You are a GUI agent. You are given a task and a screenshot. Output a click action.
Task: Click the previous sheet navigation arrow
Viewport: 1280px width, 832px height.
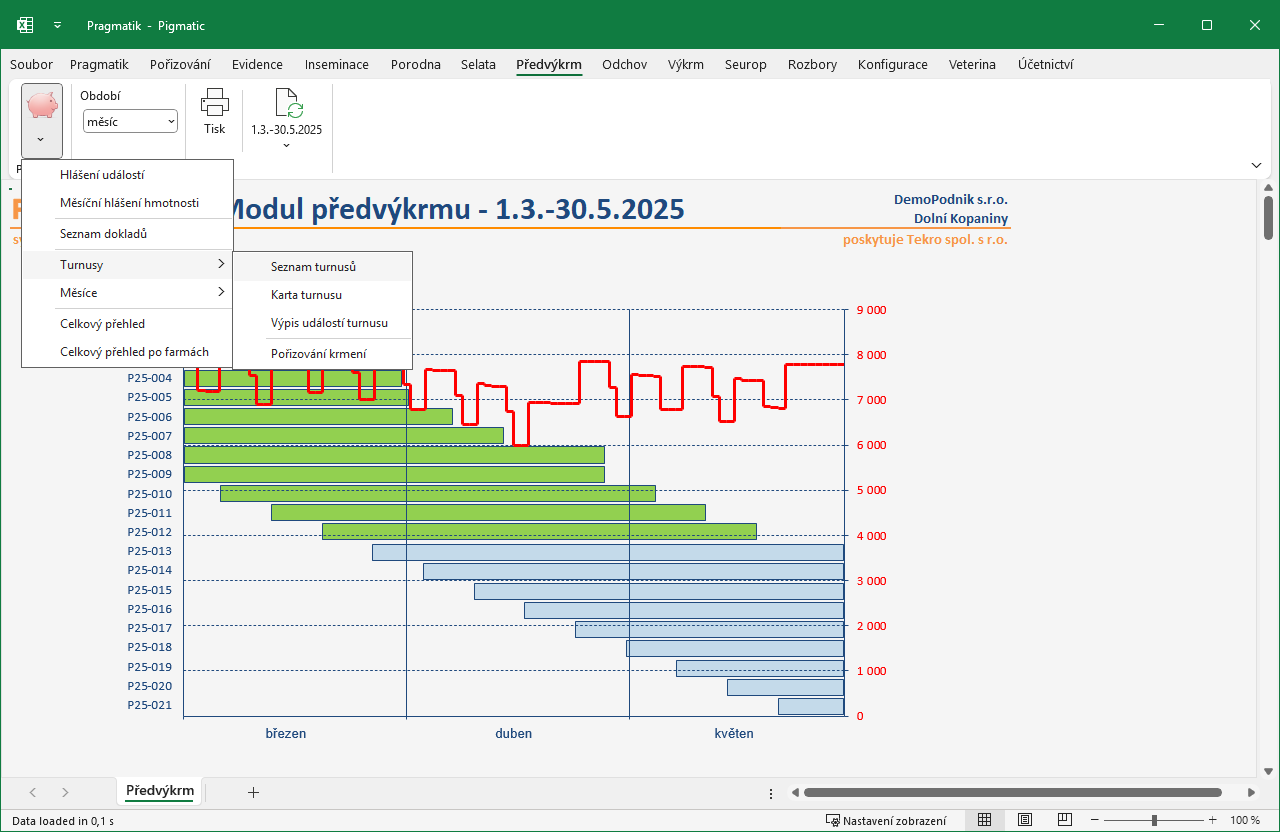tap(33, 792)
